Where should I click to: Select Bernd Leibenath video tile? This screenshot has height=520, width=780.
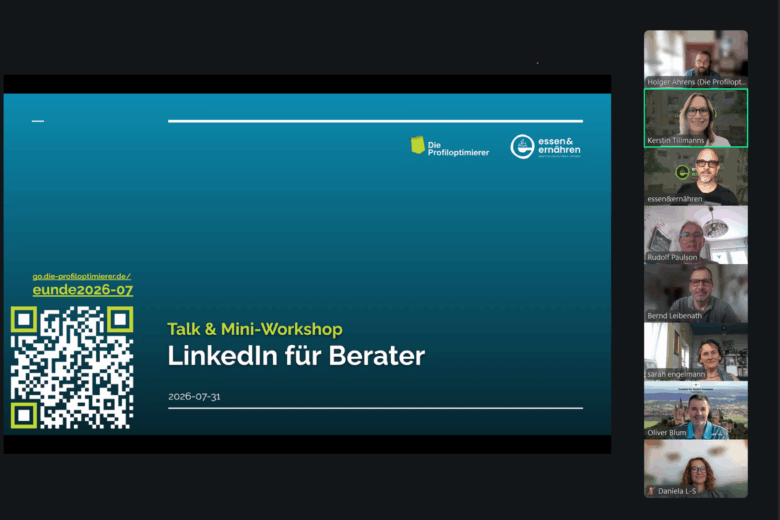pyautogui.click(x=695, y=293)
